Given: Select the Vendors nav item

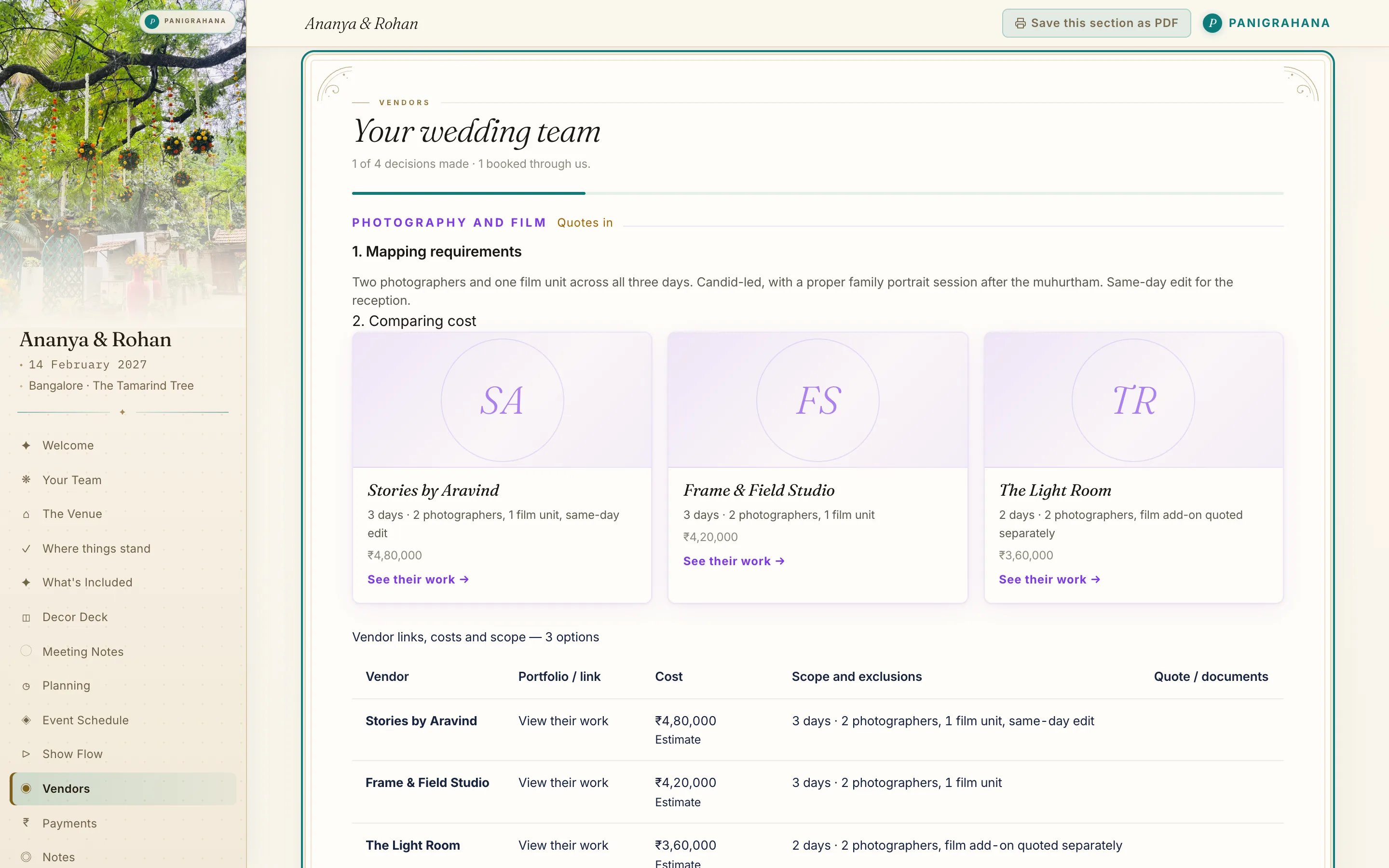Looking at the screenshot, I should (123, 789).
